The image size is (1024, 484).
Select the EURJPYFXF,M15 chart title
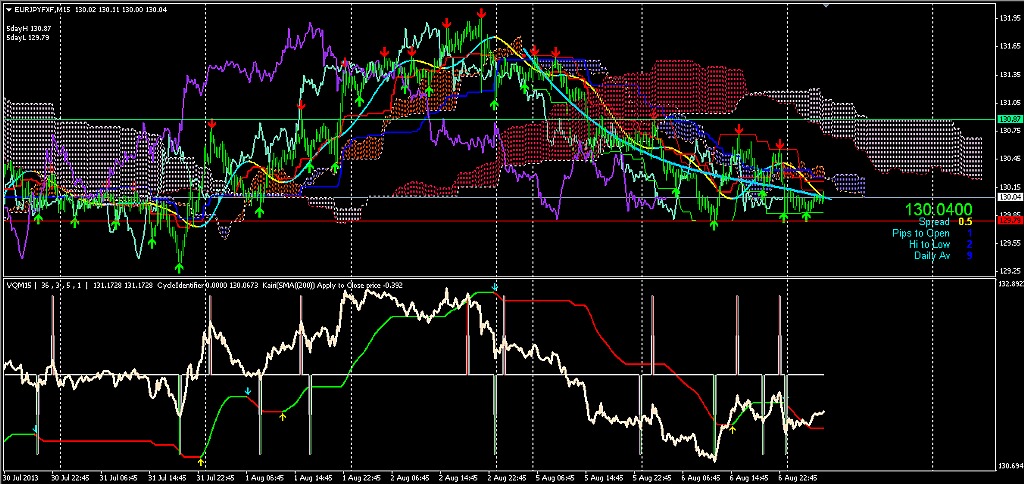(42, 10)
